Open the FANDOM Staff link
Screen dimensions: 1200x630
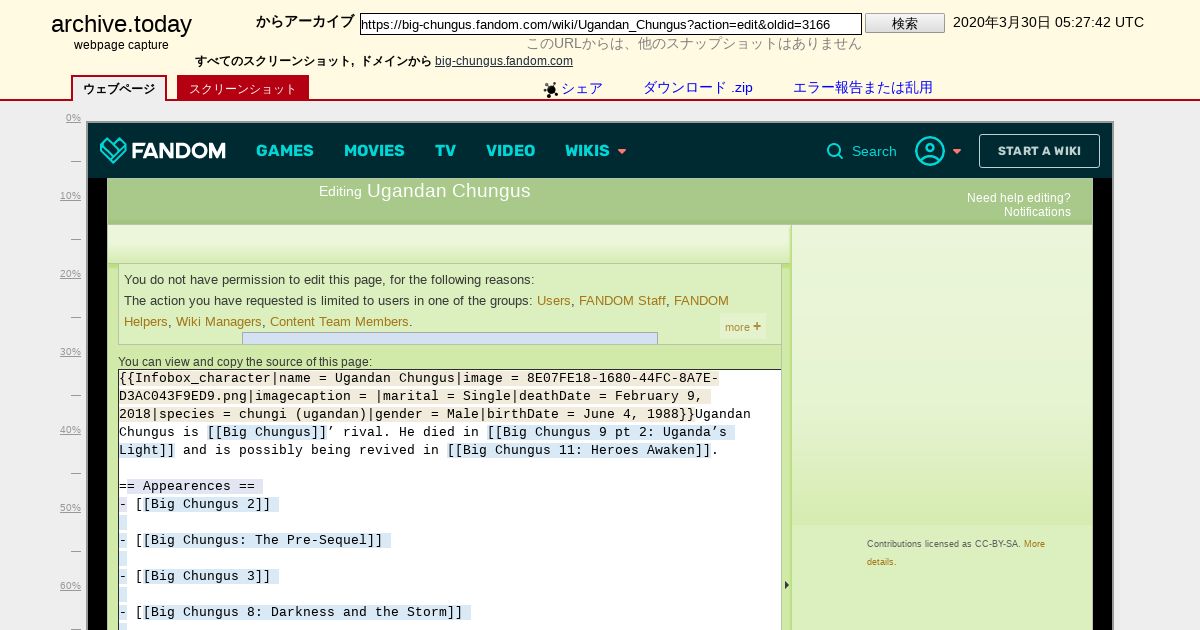tap(622, 300)
